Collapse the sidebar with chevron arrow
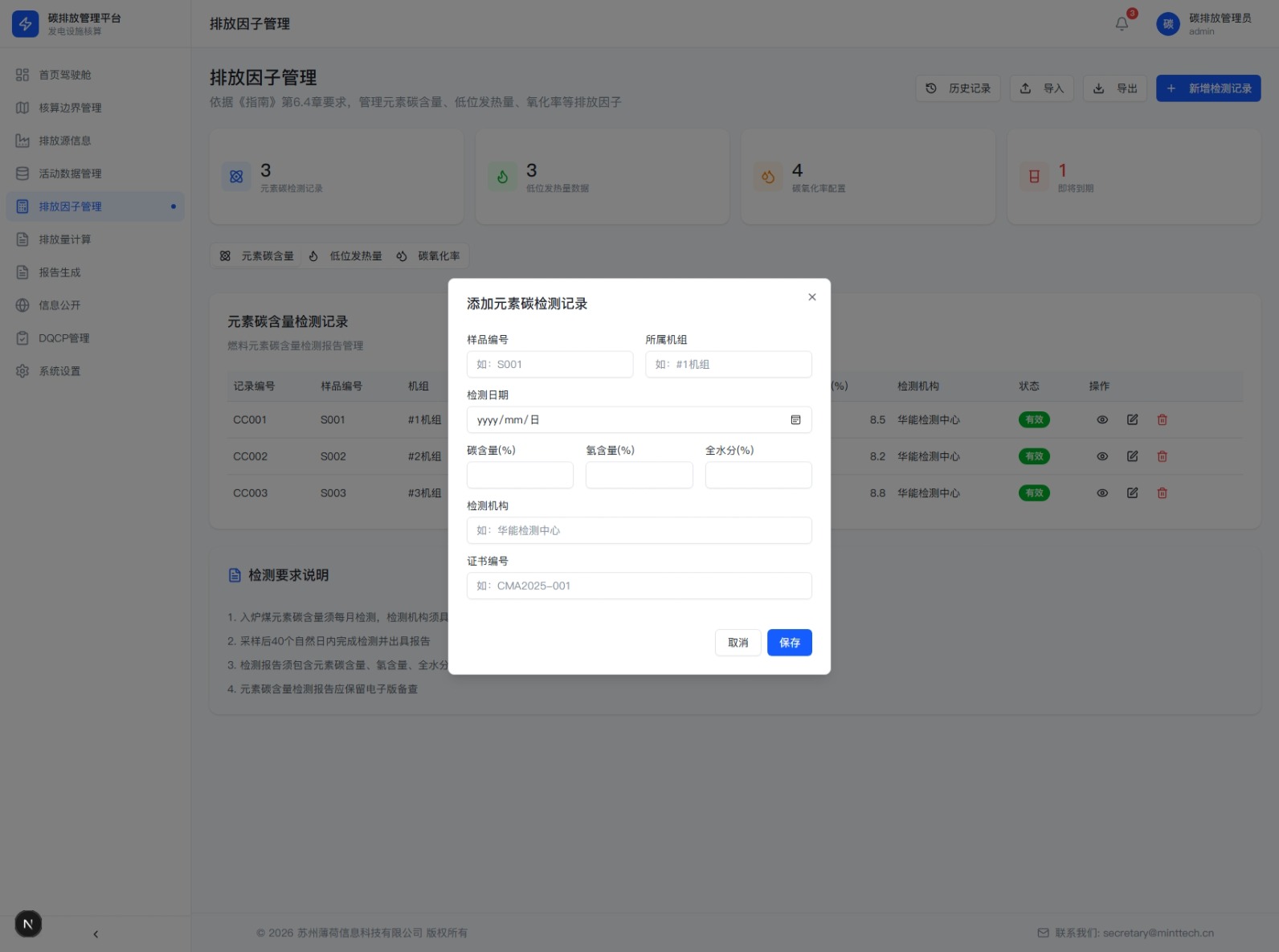Image resolution: width=1279 pixels, height=952 pixels. click(96, 934)
